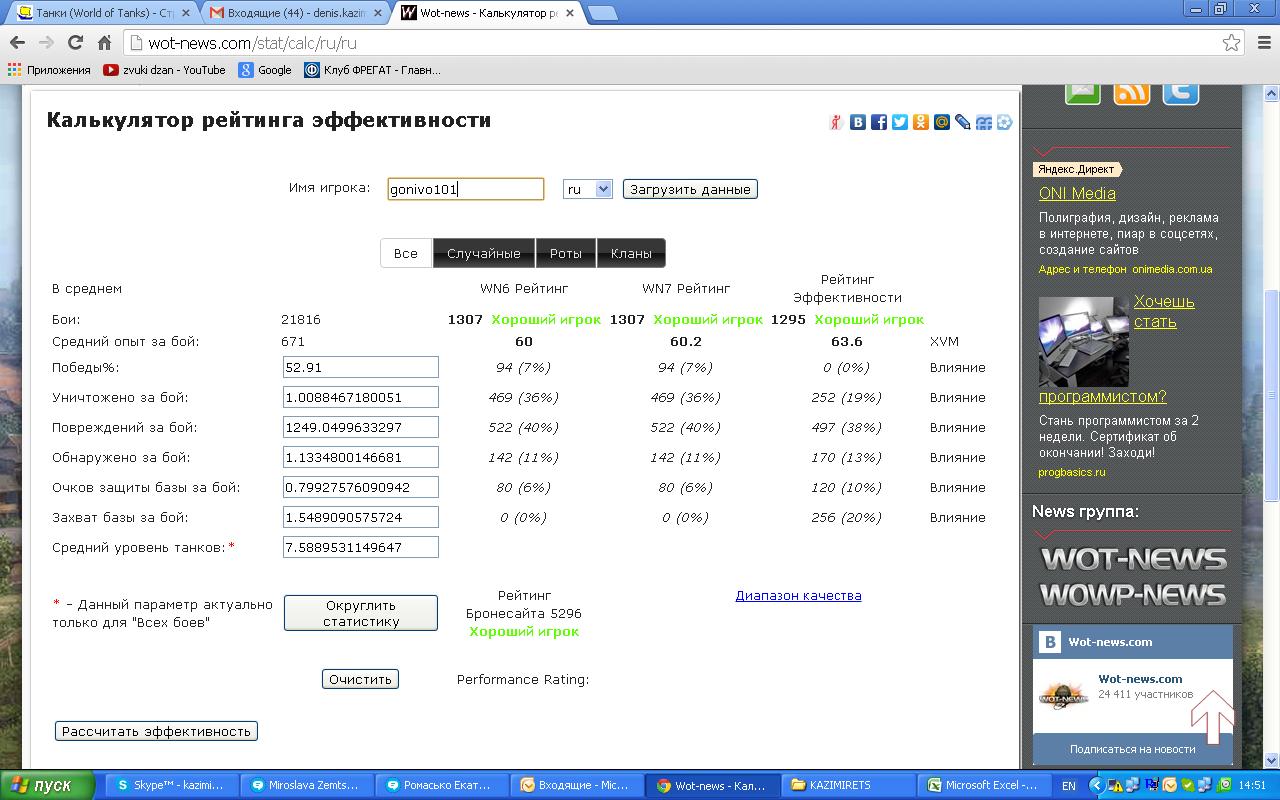
Task: Switch to the 'Случайные' battles tab
Action: (484, 253)
